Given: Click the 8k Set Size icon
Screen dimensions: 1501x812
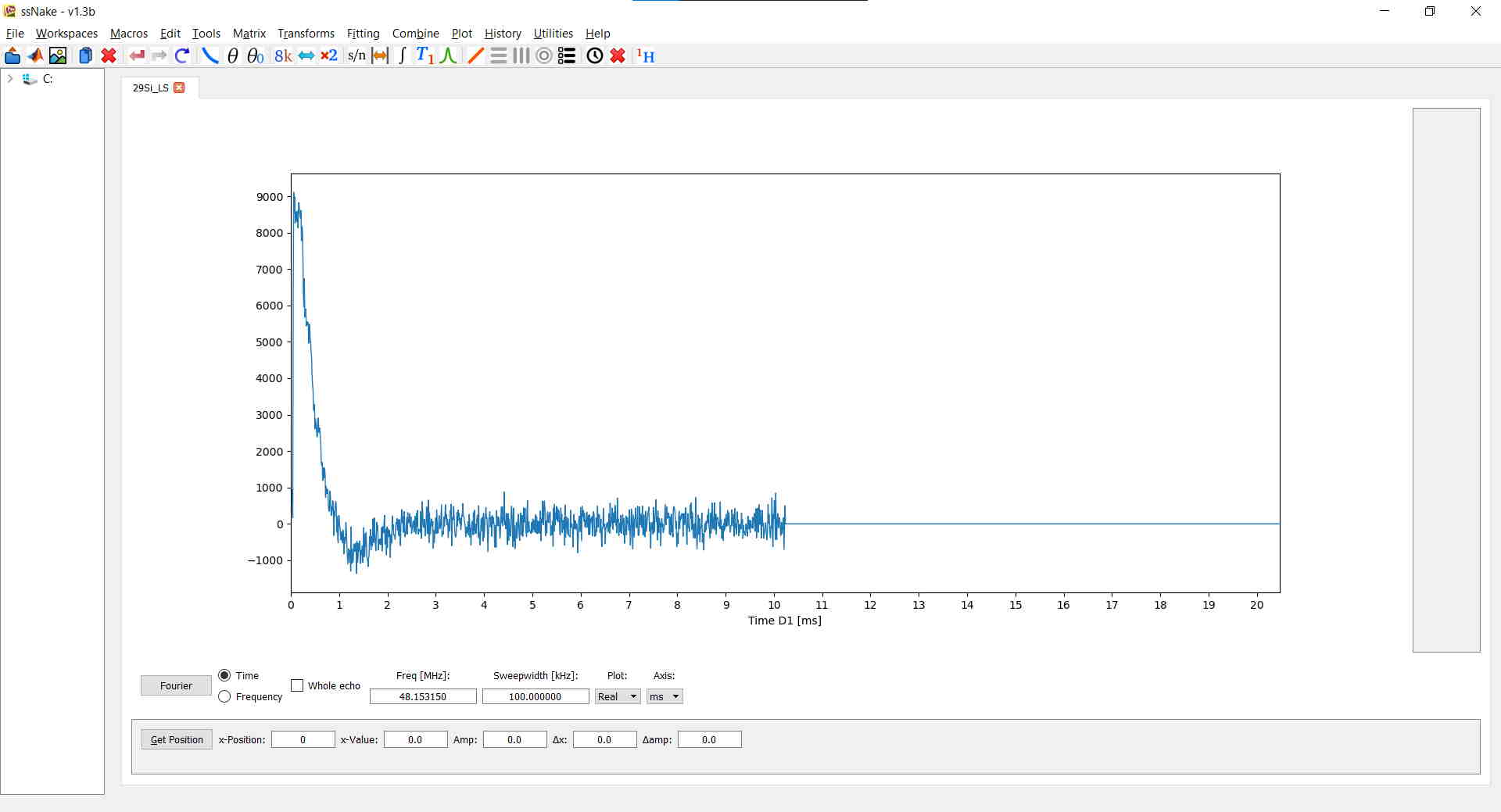Looking at the screenshot, I should (x=283, y=55).
